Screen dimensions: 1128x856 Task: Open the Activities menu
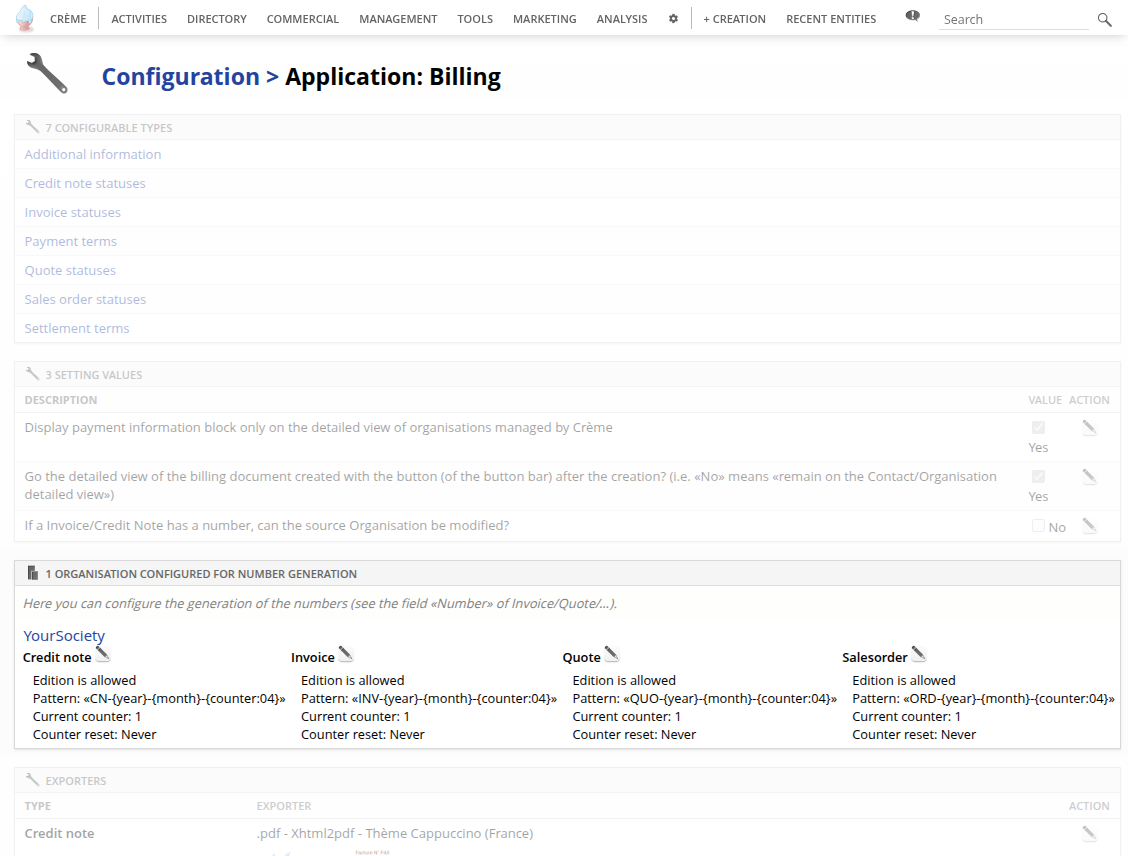coord(139,19)
